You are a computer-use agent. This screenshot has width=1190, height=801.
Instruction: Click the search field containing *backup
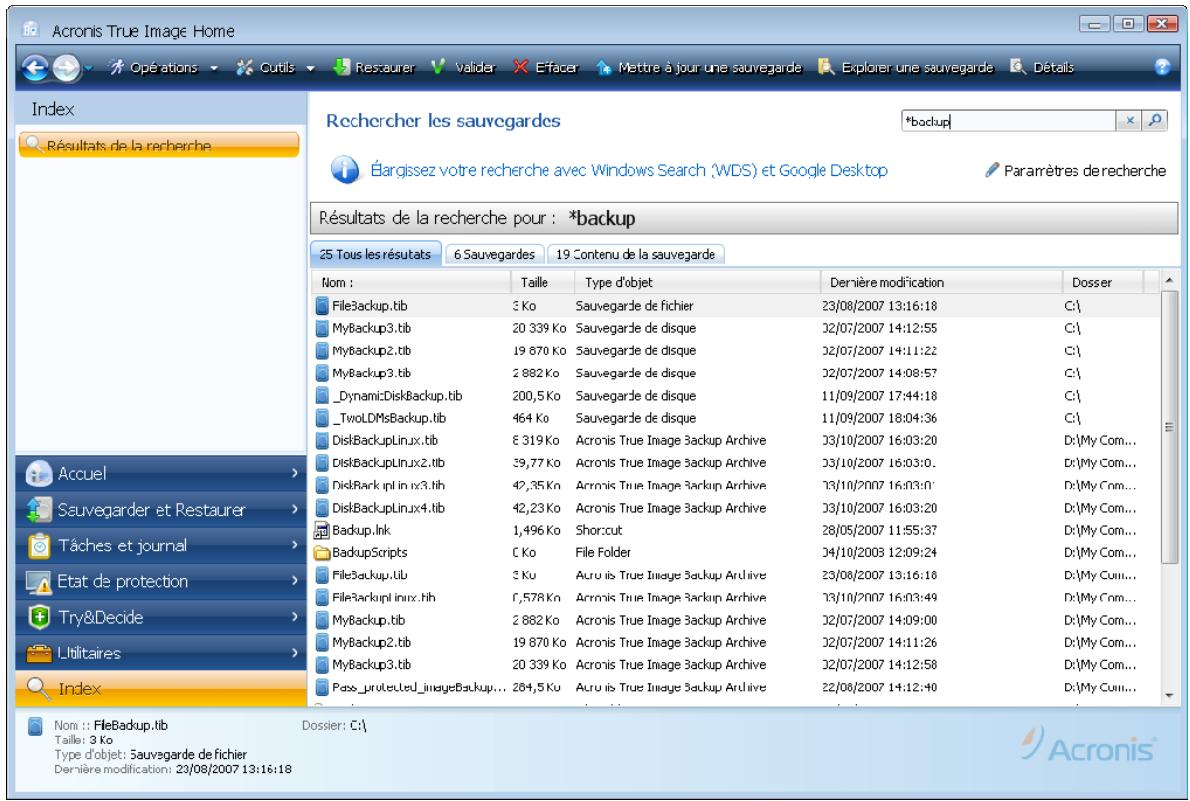(x=1008, y=121)
